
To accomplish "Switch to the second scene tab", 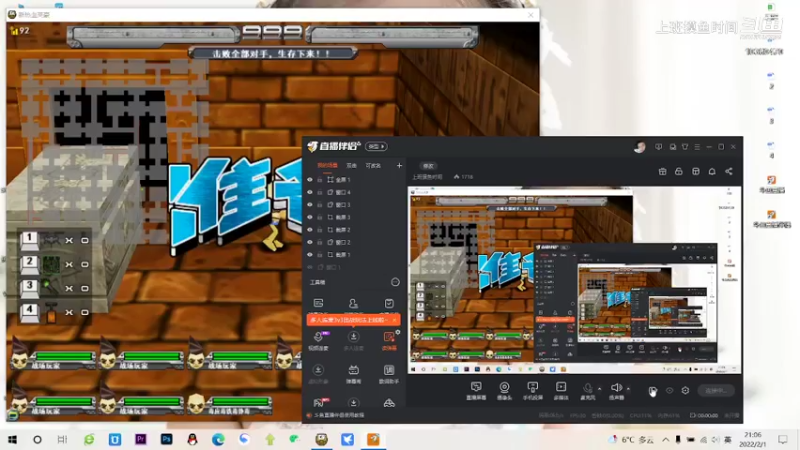I will pos(352,165).
